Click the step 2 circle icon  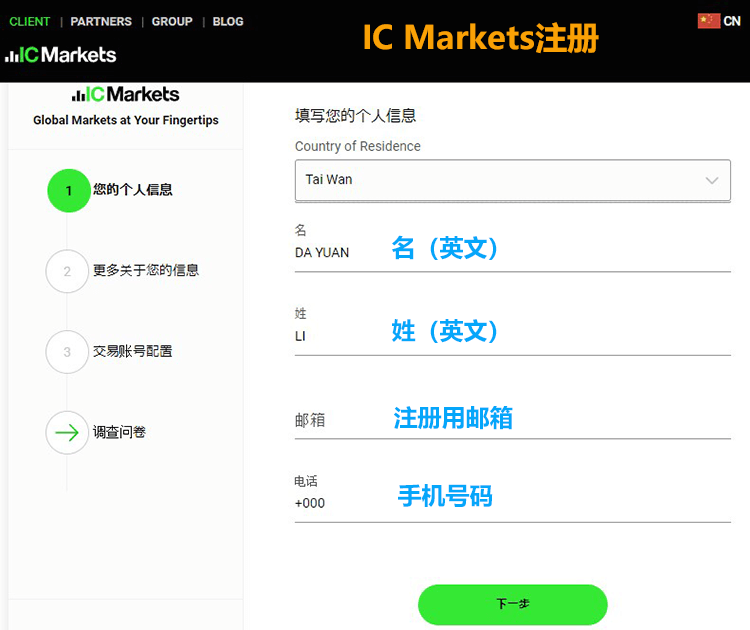tap(67, 271)
